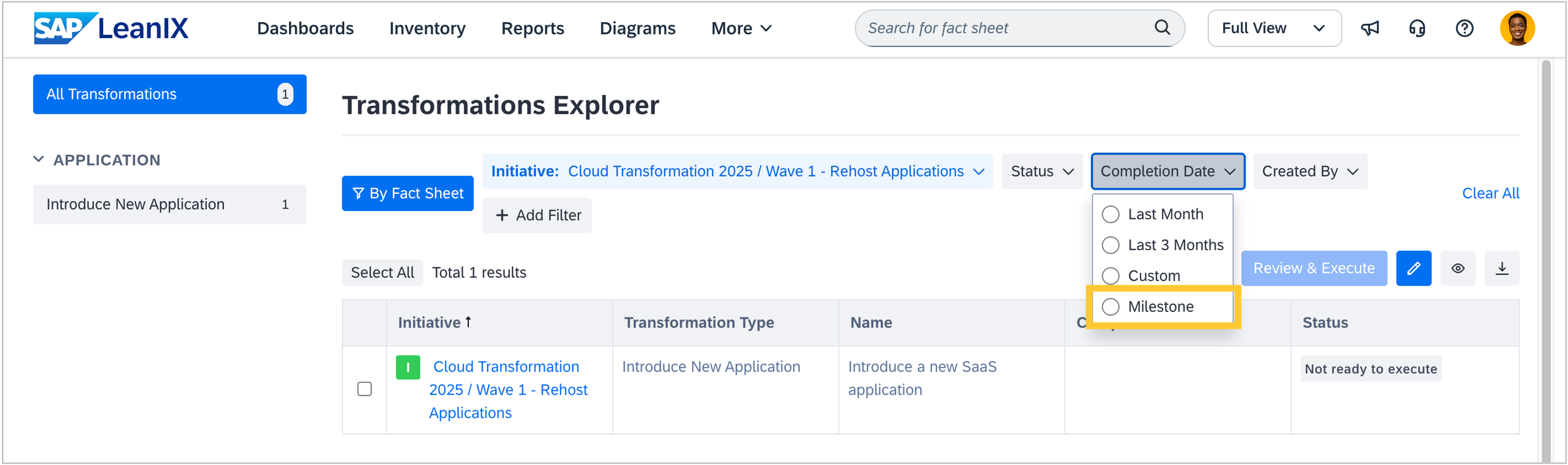Click the blue pencil edit icon
The height and width of the screenshot is (465, 1568).
(x=1414, y=268)
